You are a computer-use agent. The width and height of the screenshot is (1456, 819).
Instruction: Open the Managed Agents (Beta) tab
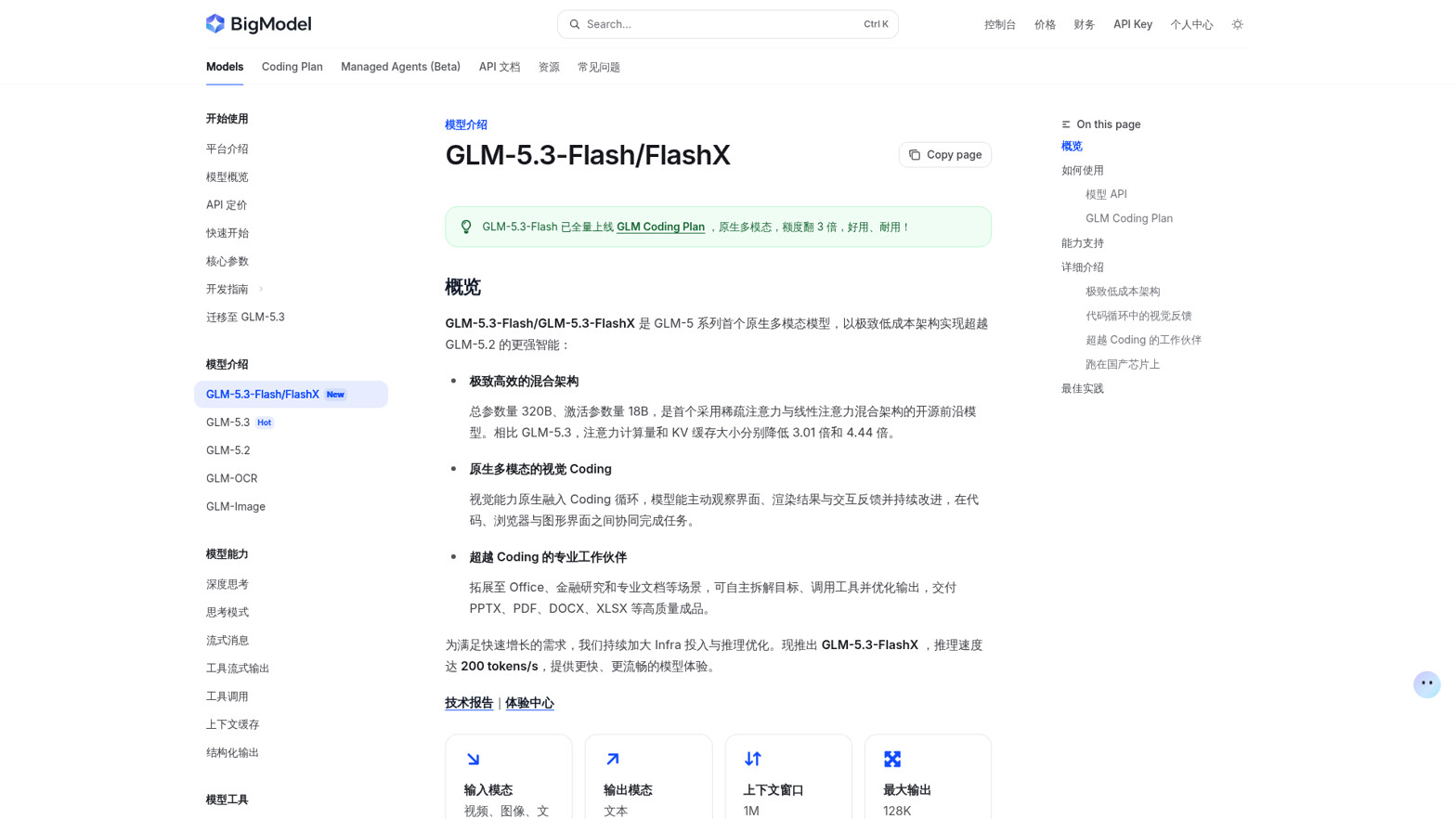click(400, 67)
